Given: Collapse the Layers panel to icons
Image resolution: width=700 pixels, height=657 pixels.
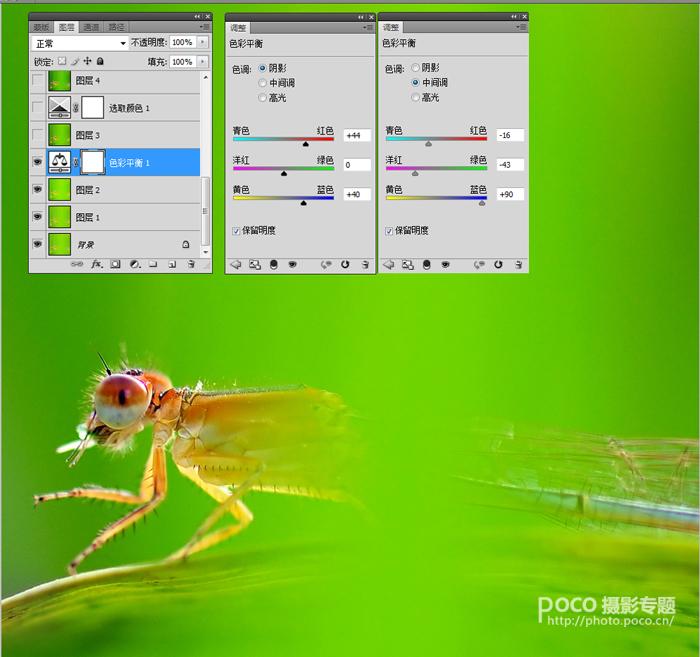Looking at the screenshot, I should [197, 17].
